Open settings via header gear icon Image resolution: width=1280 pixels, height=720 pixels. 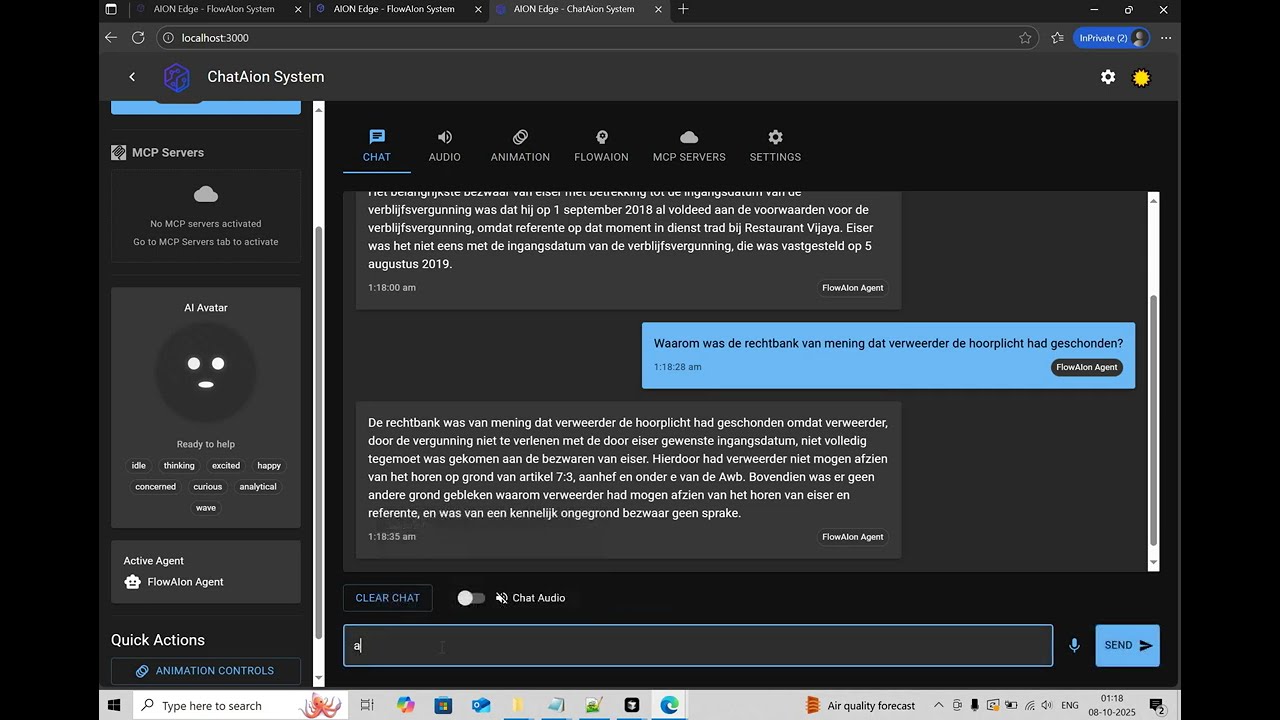pos(1108,77)
